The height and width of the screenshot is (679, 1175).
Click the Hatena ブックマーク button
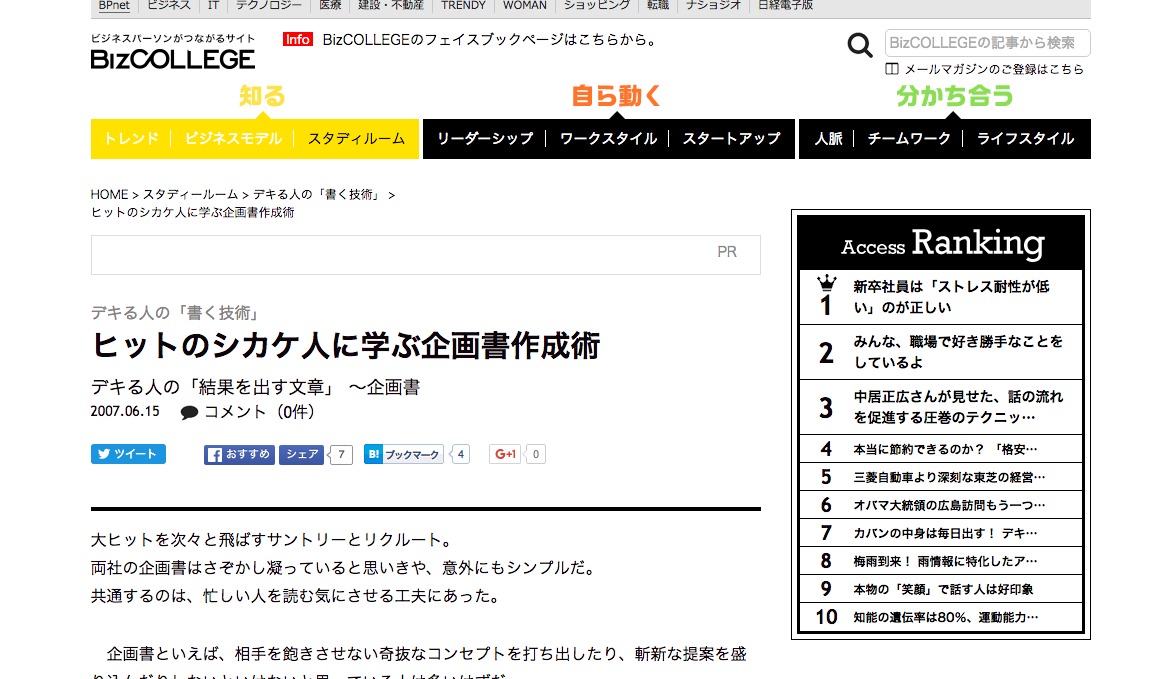click(x=404, y=455)
